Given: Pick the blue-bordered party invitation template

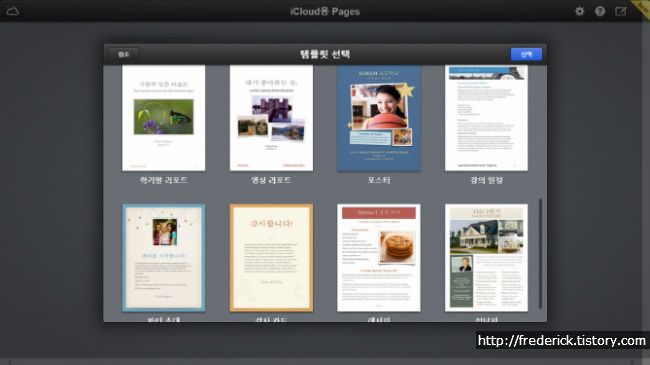Looking at the screenshot, I should (x=163, y=258).
